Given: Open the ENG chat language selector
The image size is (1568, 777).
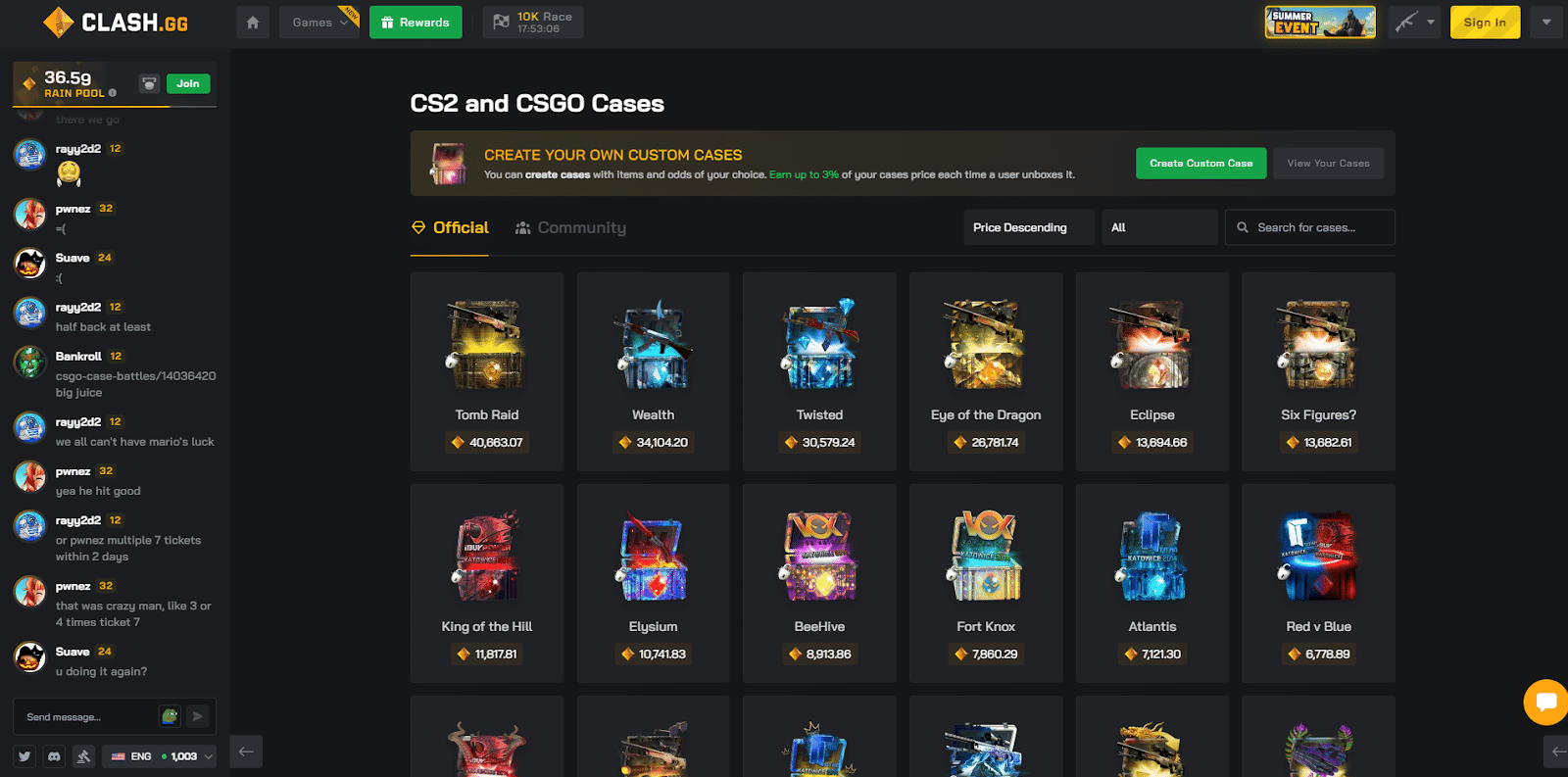Looking at the screenshot, I should (161, 756).
